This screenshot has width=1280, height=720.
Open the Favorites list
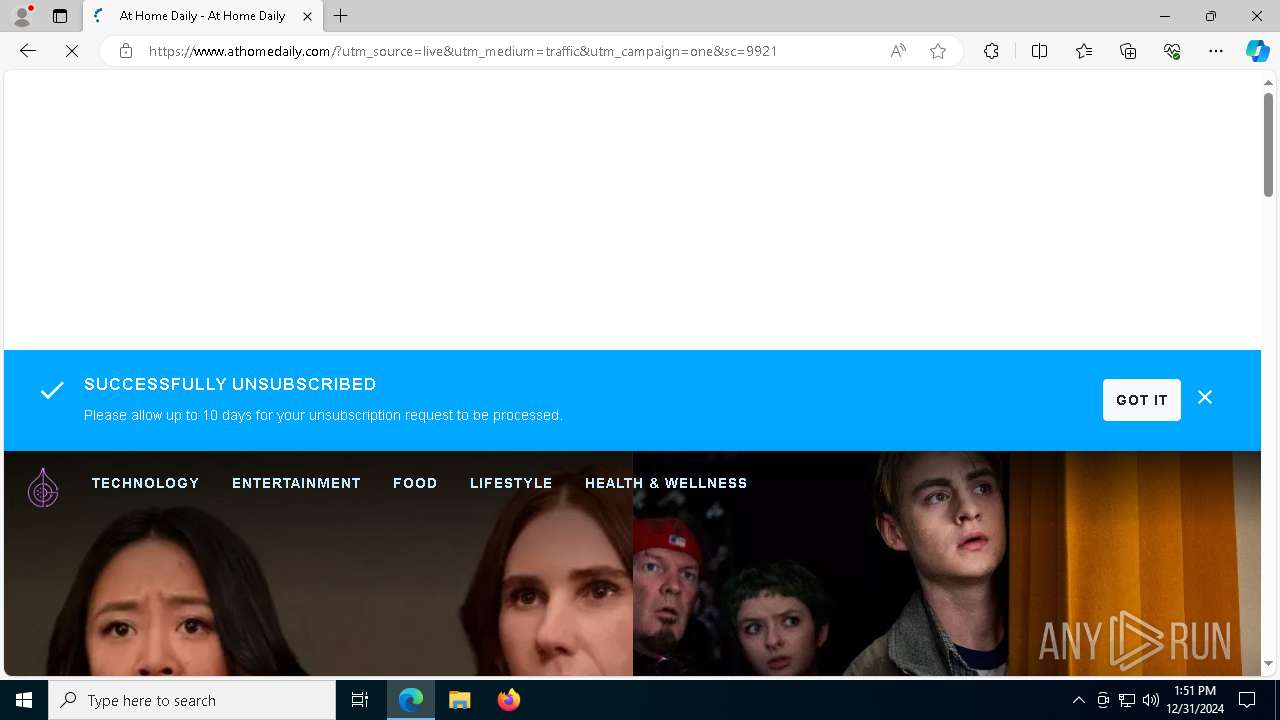(1084, 51)
